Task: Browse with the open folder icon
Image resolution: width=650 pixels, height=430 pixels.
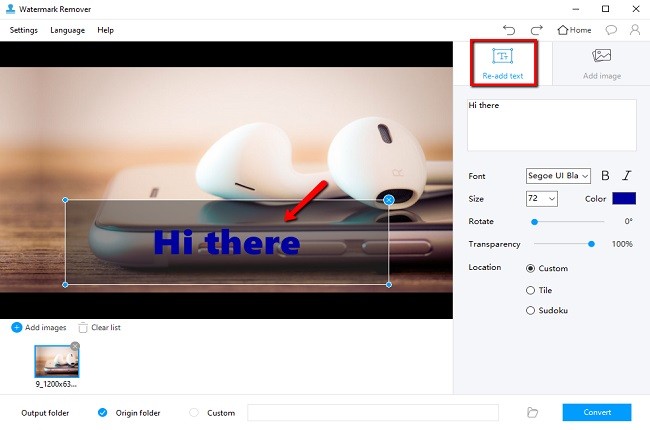Action: point(532,413)
